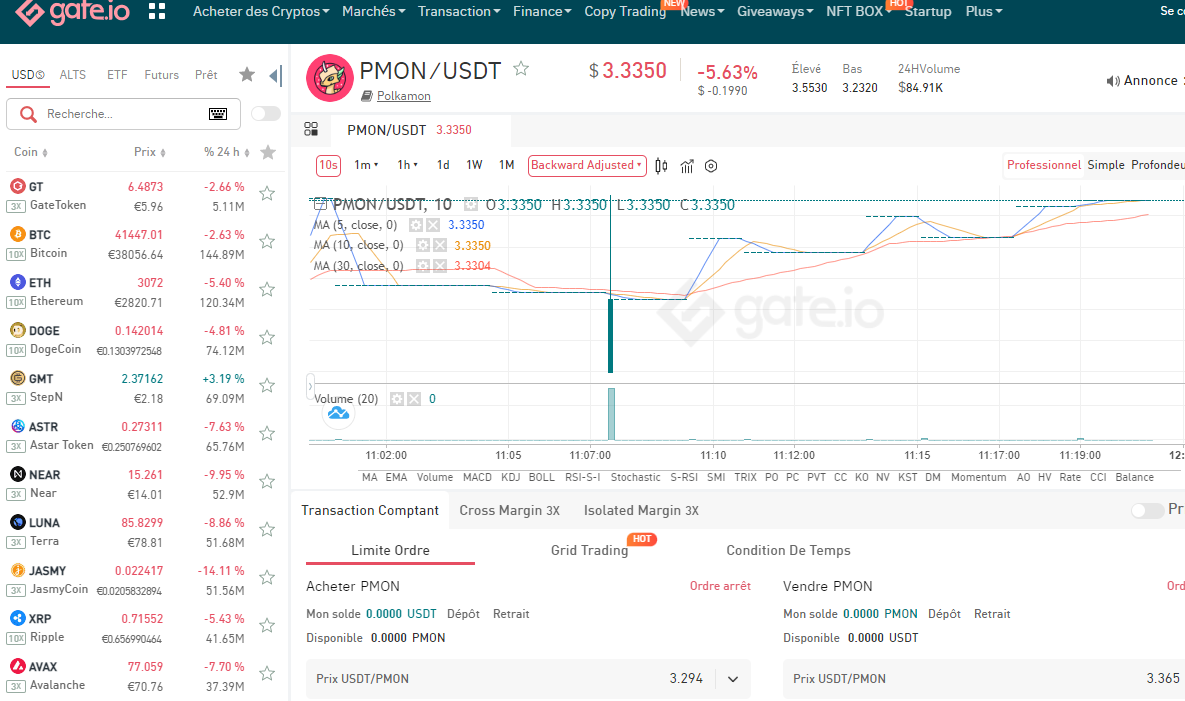The height and width of the screenshot is (701, 1185).
Task: Switch to Cross Margin 3X tab
Action: [x=509, y=511]
